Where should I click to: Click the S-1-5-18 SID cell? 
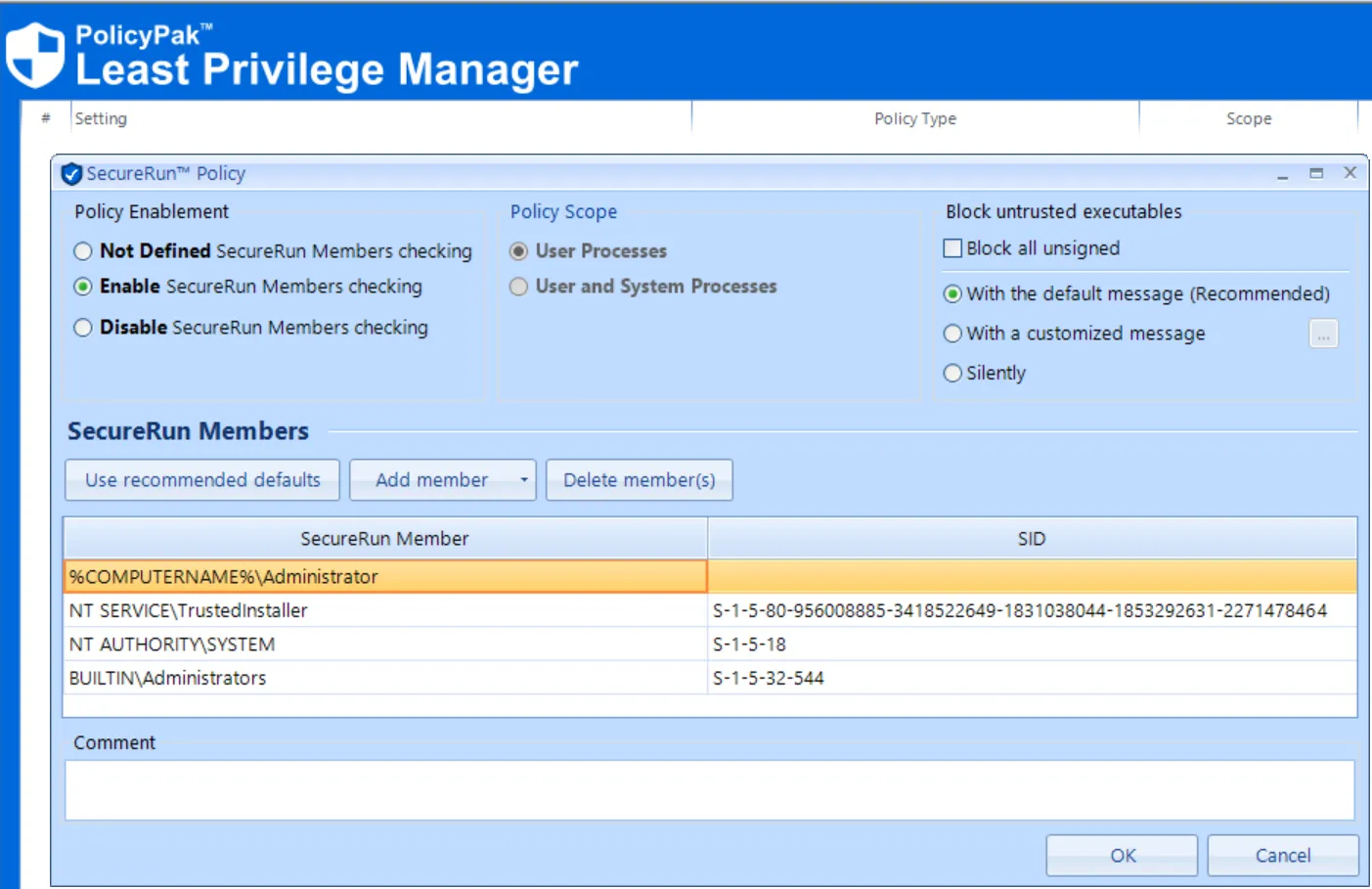pos(1032,645)
